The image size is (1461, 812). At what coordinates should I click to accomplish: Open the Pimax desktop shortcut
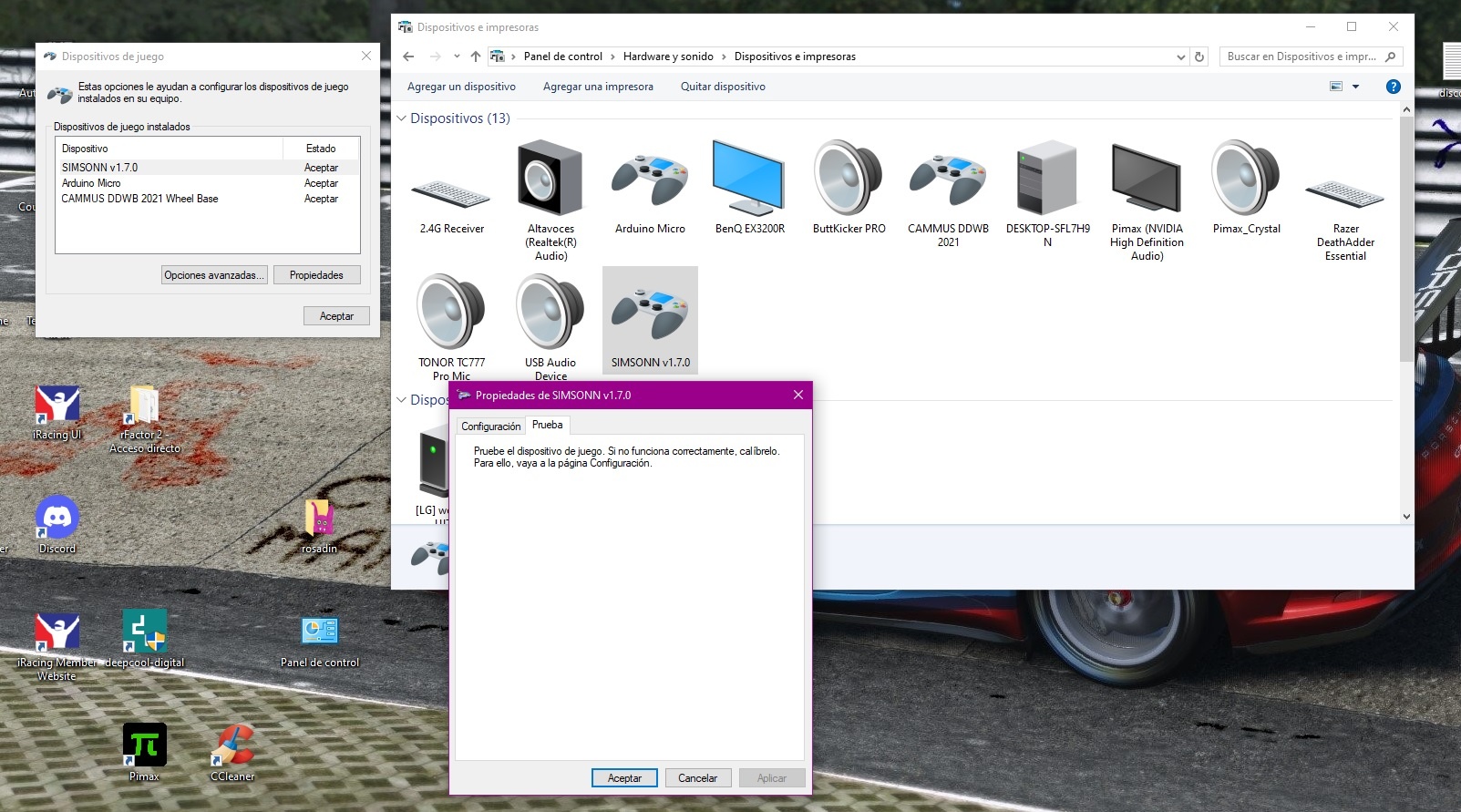(x=145, y=753)
